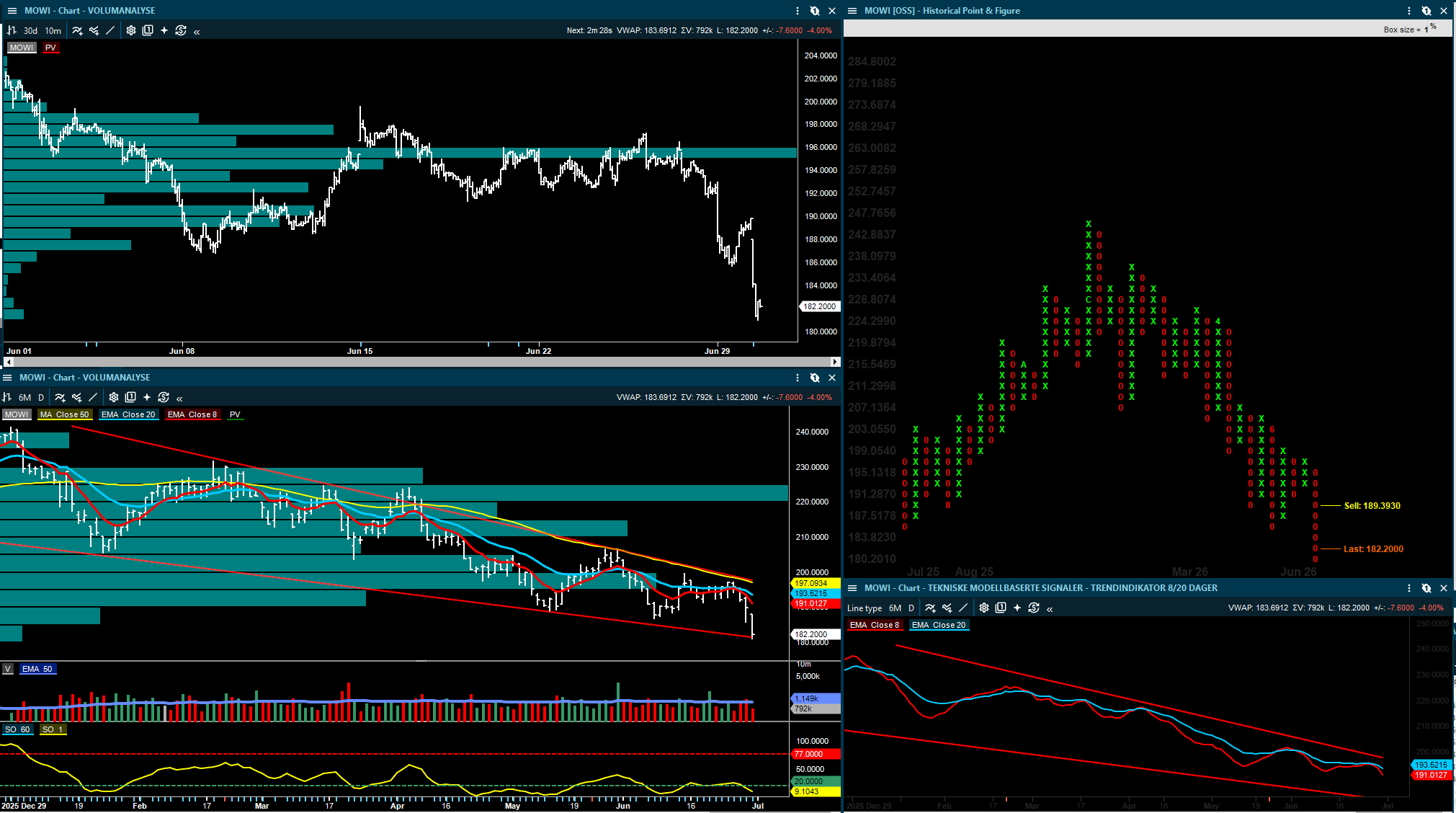1456x813 pixels.
Task: Open the 10m resolution dropdown
Action: coord(53,30)
